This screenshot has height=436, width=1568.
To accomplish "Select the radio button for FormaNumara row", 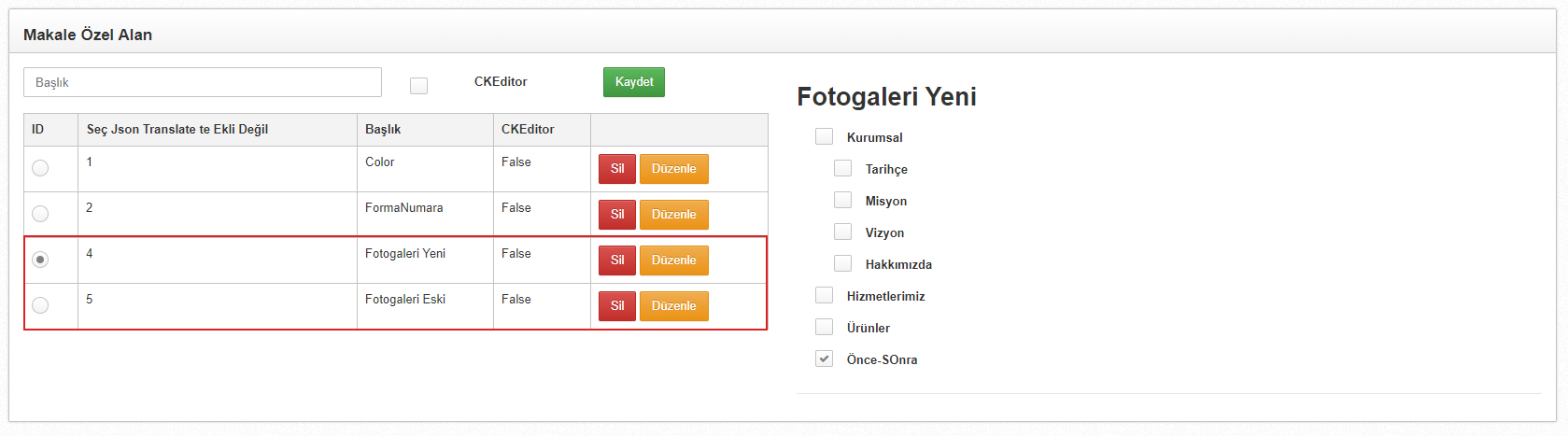I will [40, 214].
